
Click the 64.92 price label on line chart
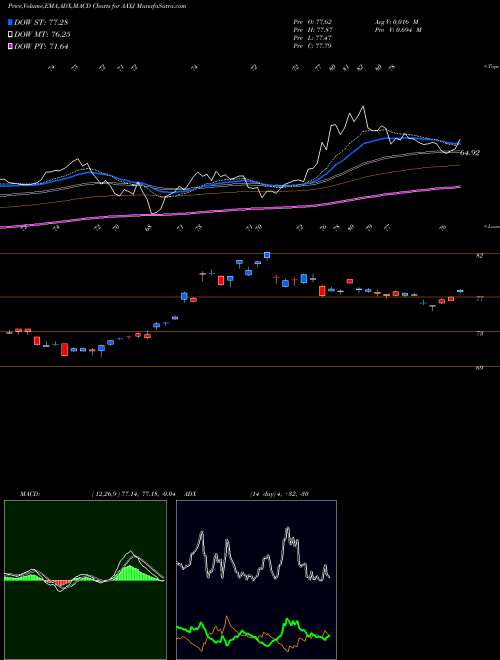[470, 153]
